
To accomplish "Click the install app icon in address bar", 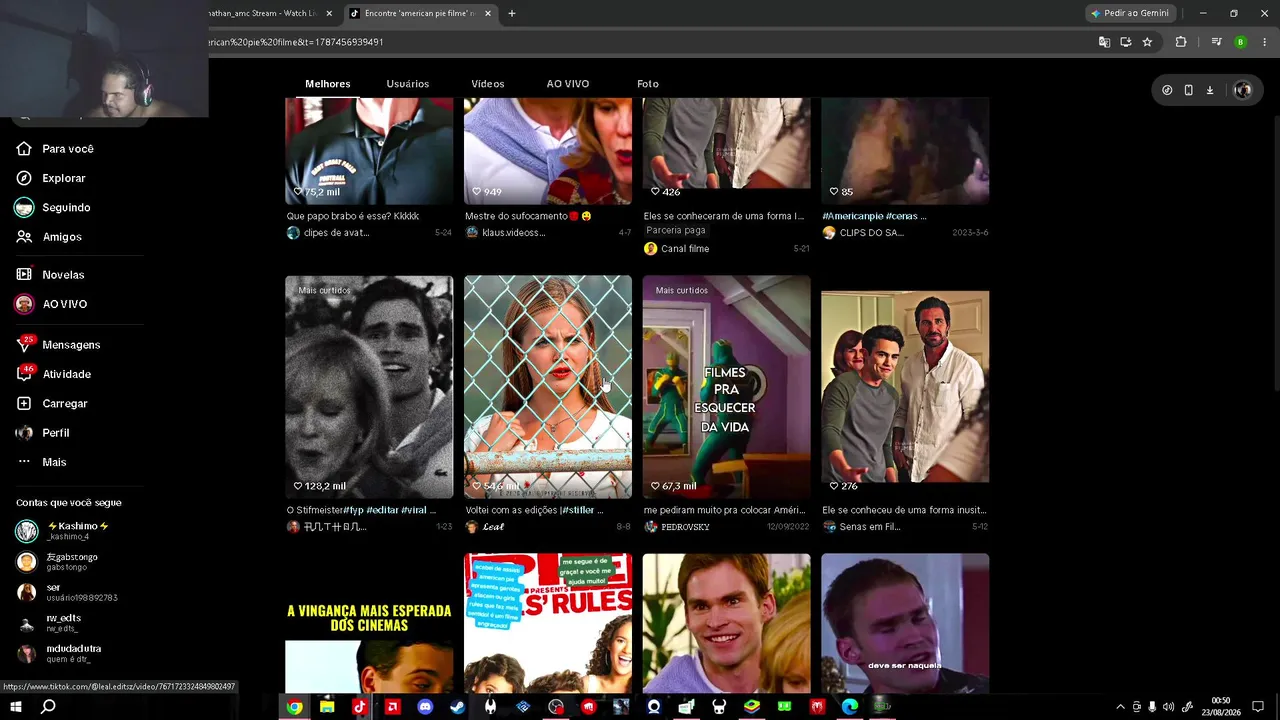I will [x=1126, y=42].
